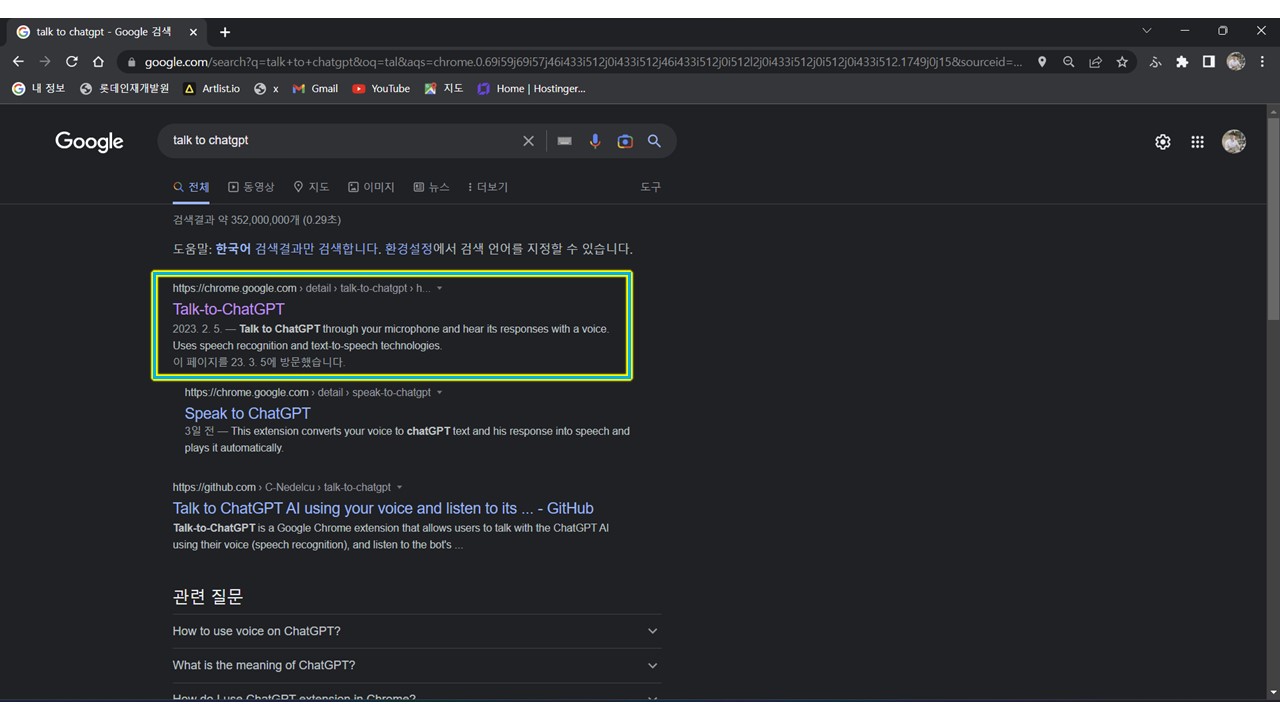
Task: Open the Gmail bookmark
Action: click(315, 88)
